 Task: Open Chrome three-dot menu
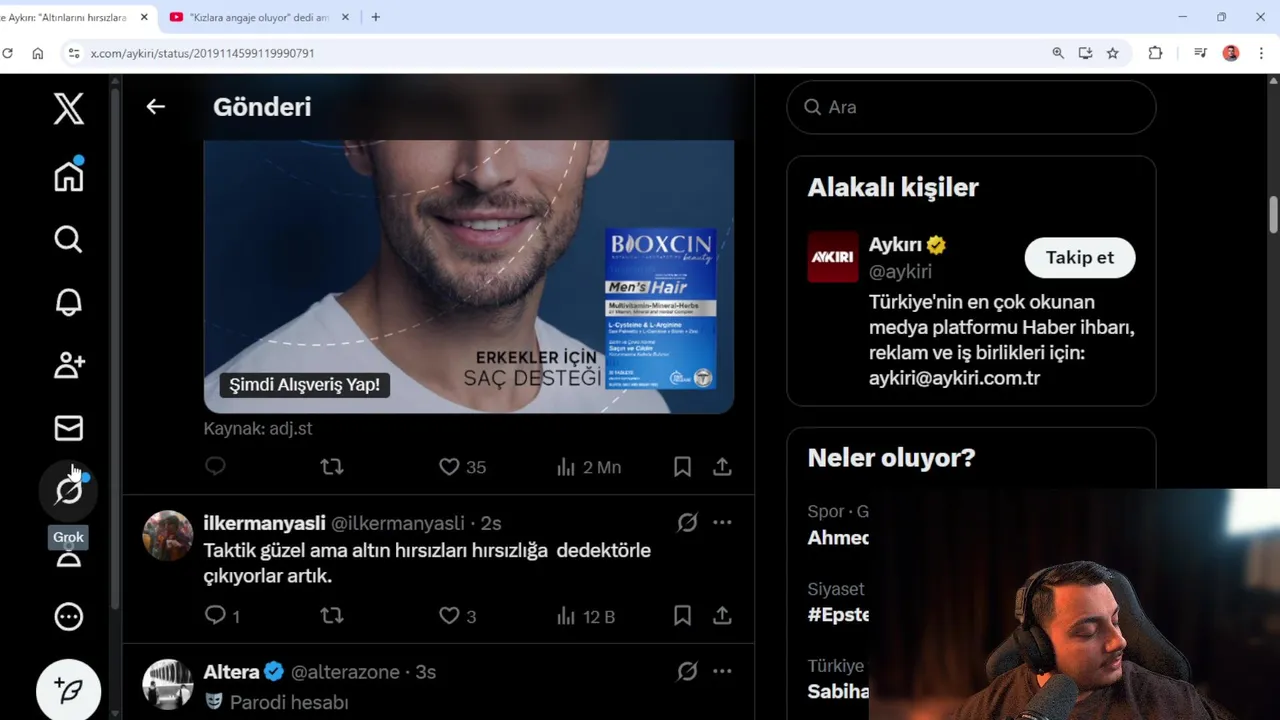click(1262, 53)
